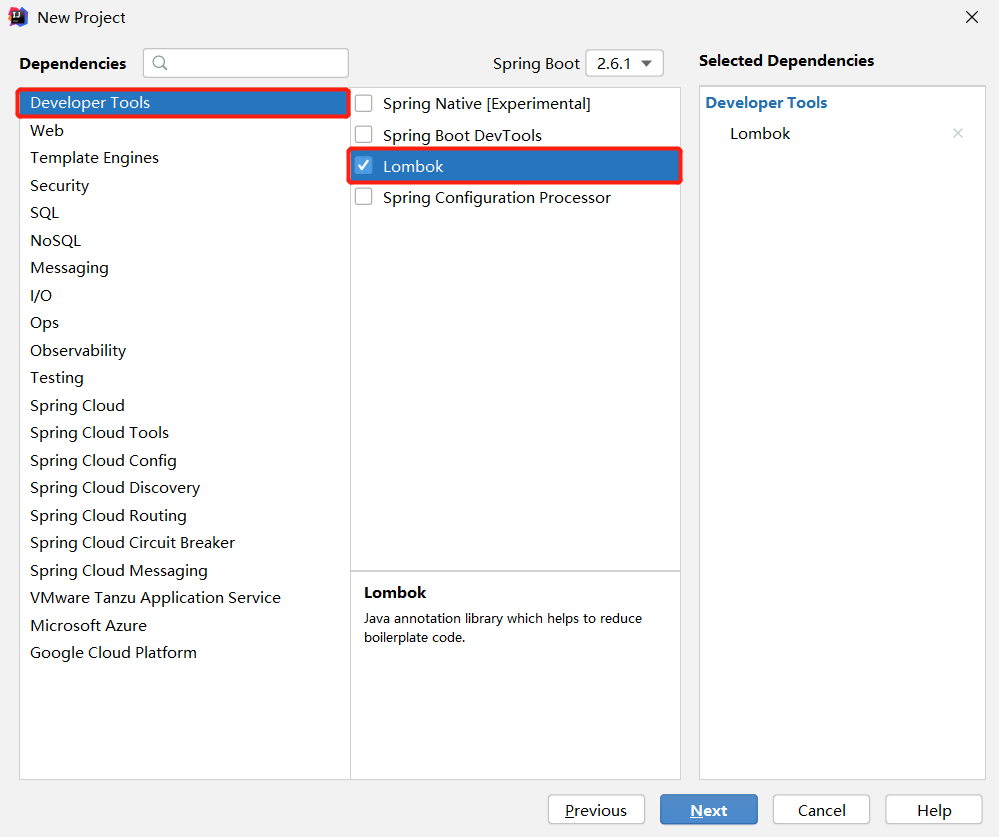The image size is (999, 837).
Task: Select the Microsoft Azure category
Action: tap(184, 626)
